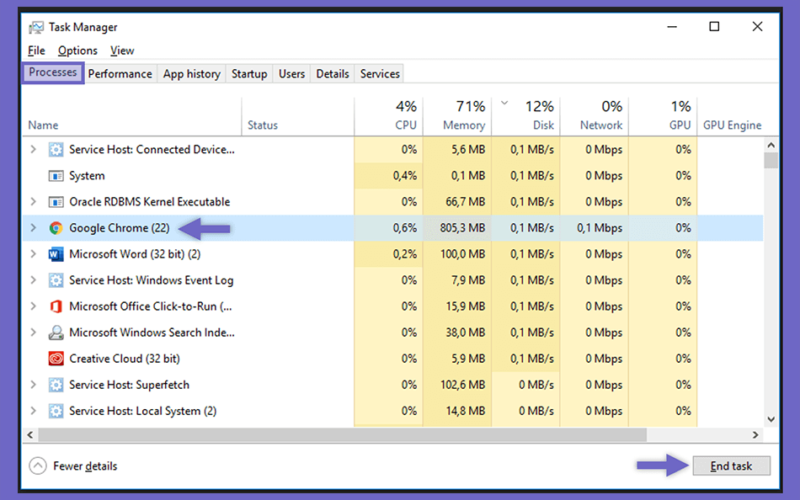The width and height of the screenshot is (800, 500).
Task: Click Oracle RDBMS memory value 66,7 MB
Action: (x=465, y=202)
